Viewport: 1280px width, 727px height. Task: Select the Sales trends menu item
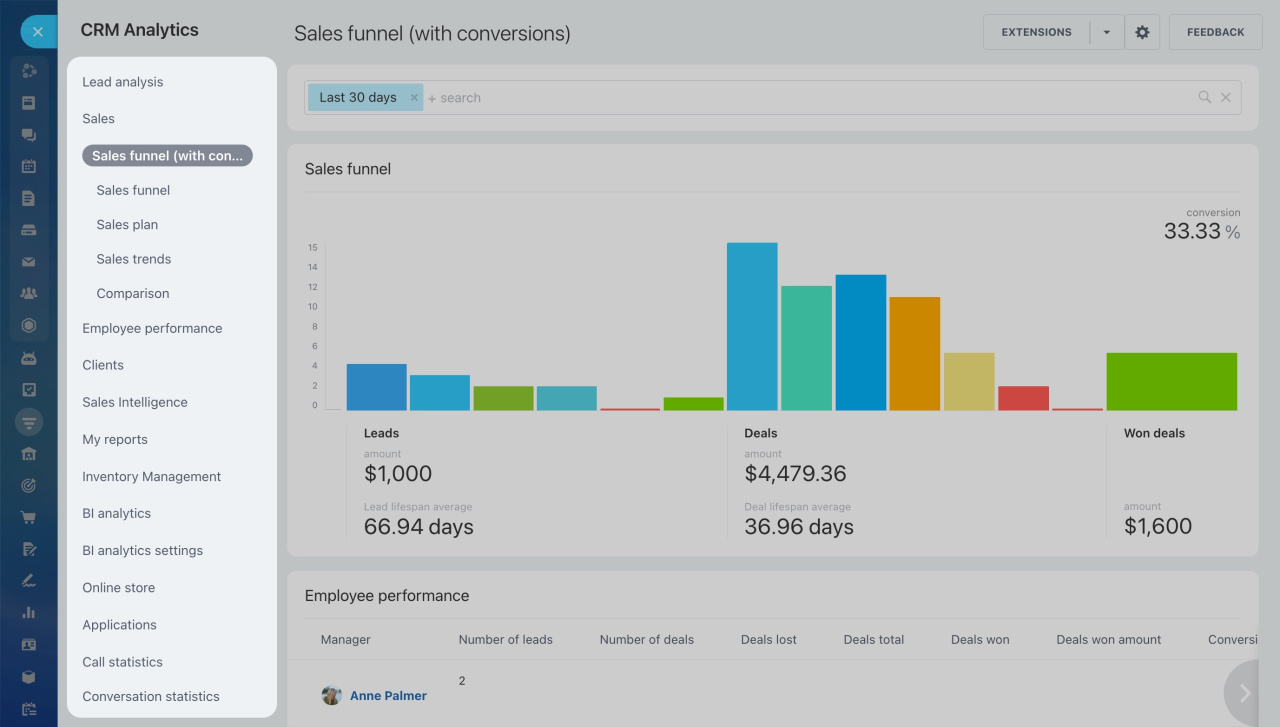pos(133,258)
